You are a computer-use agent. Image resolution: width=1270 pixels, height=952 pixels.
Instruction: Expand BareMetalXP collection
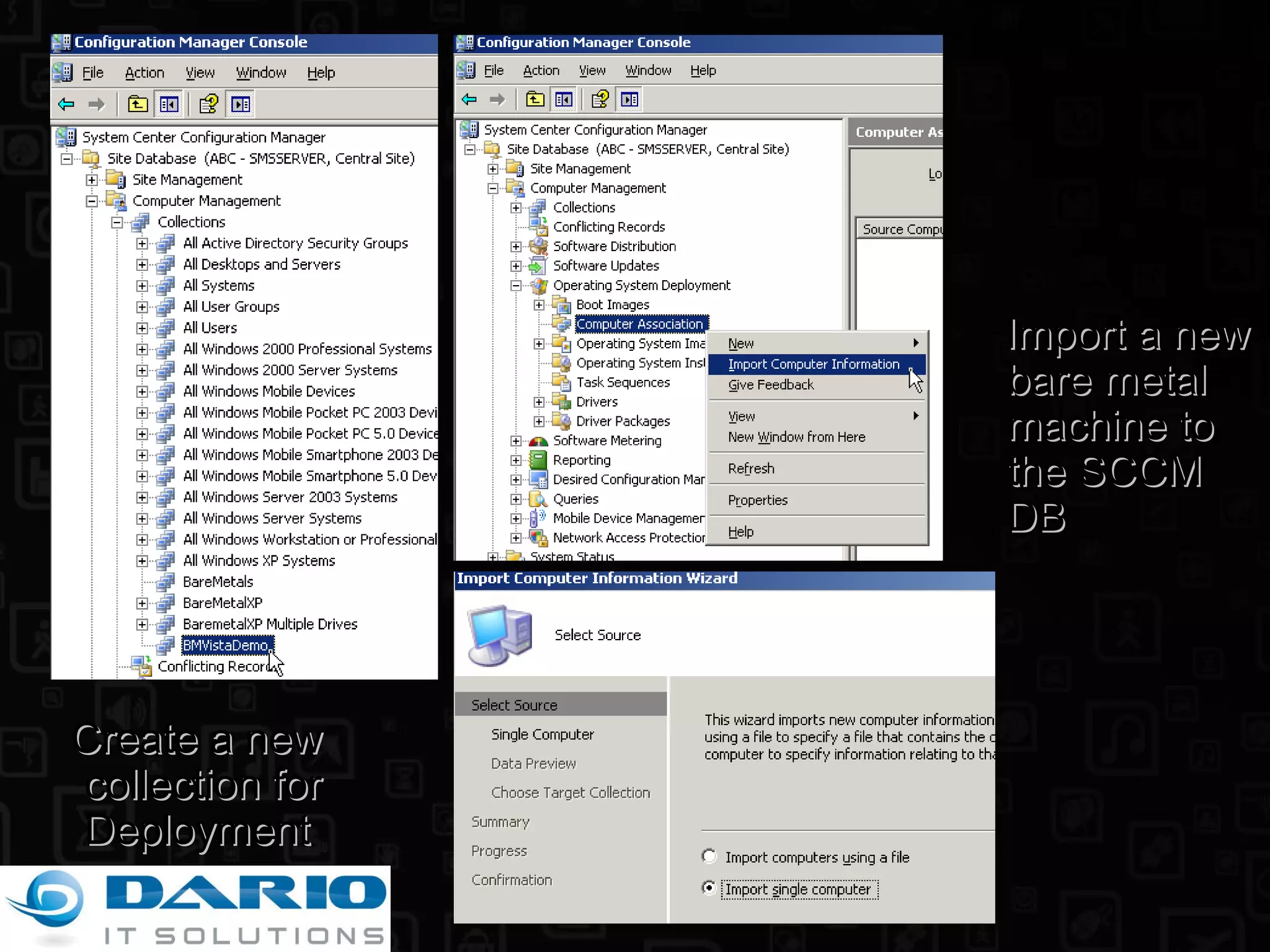[142, 603]
